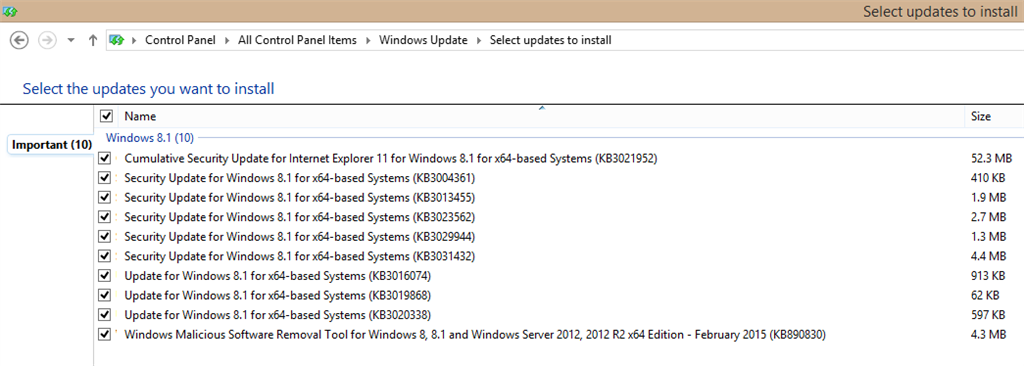Select the Security Update (KB3013455) row text
This screenshot has width=1024, height=366.
(299, 197)
